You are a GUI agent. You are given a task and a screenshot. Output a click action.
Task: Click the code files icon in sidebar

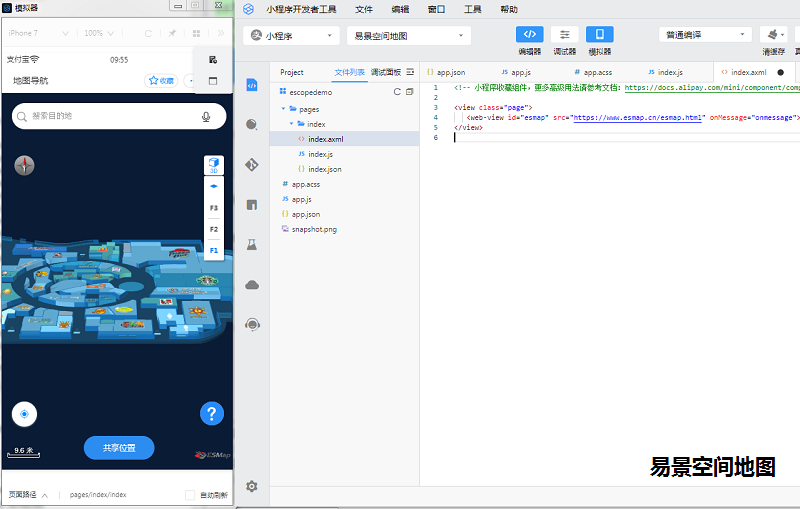pyautogui.click(x=252, y=85)
